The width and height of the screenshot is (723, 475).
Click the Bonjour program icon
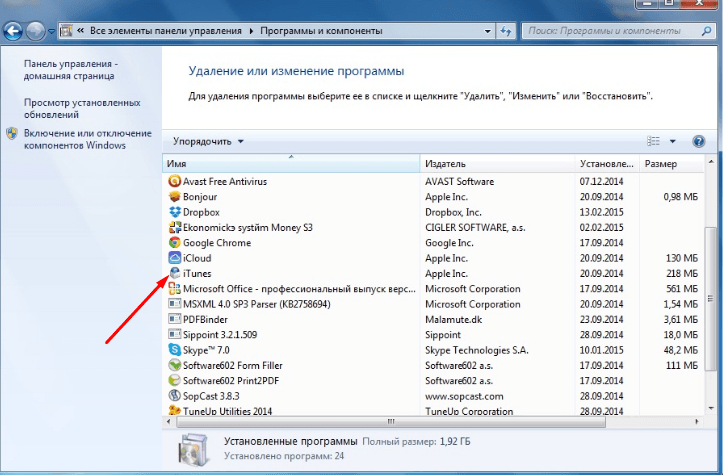click(174, 196)
